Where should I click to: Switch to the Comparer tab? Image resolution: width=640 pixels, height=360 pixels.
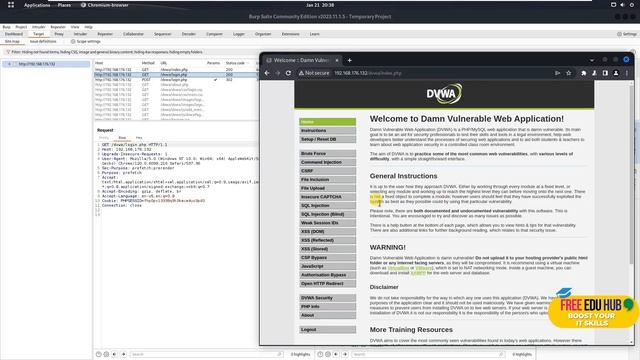point(214,34)
